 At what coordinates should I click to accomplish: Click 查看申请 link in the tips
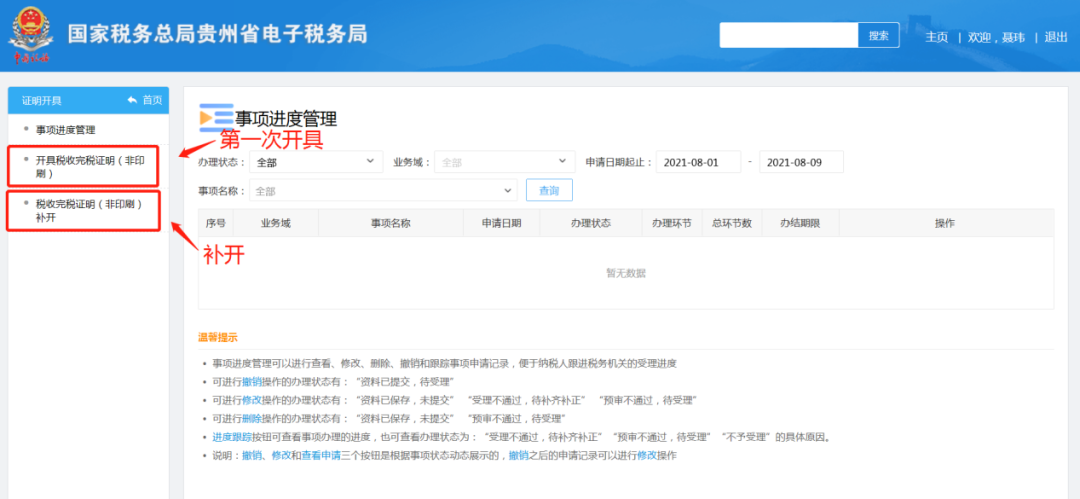point(321,456)
